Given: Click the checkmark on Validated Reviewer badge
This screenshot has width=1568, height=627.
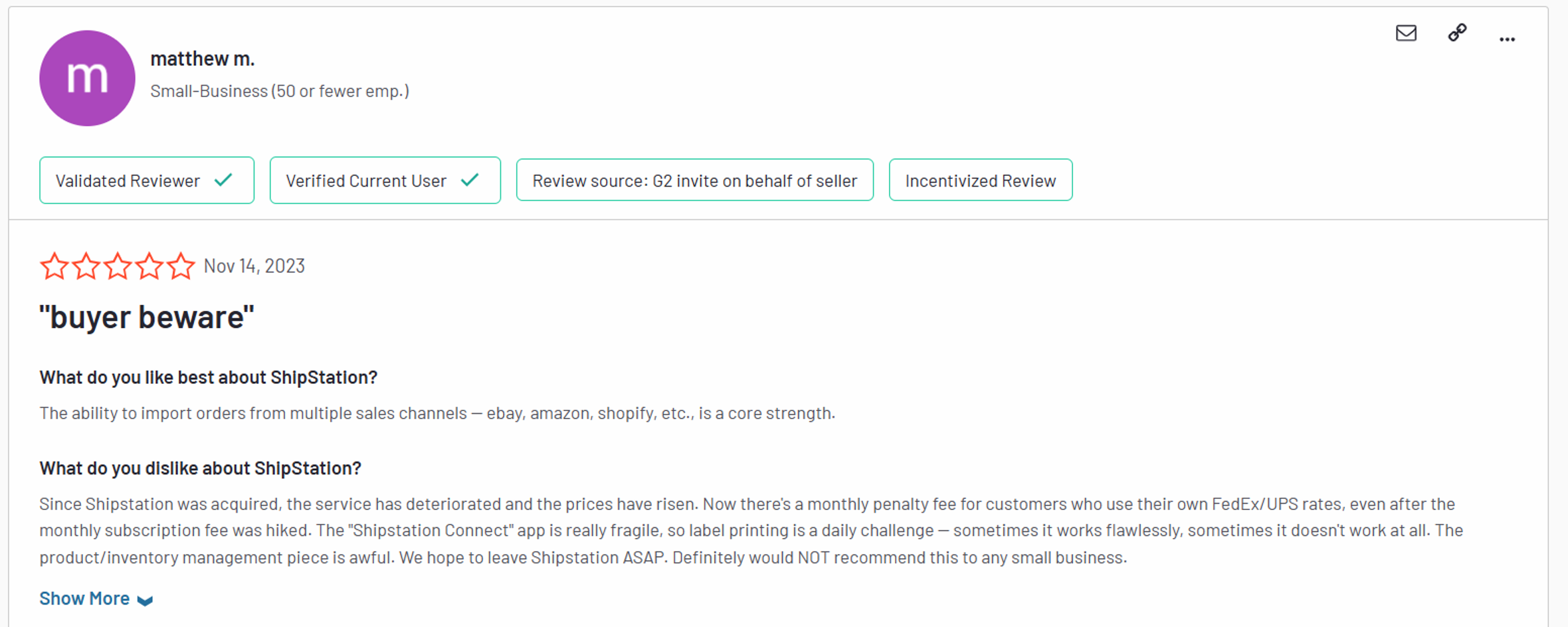Looking at the screenshot, I should (x=223, y=179).
